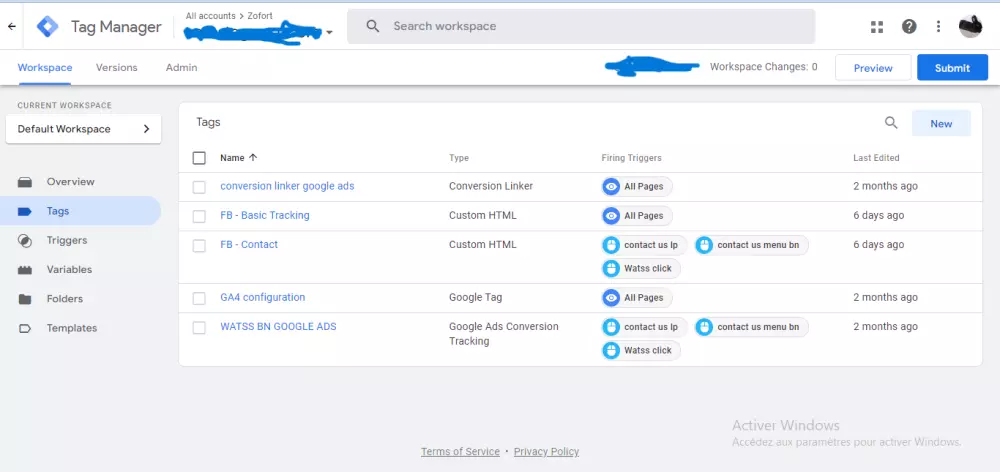Viewport: 1000px width, 472px height.
Task: Click the Firing Triggers column header
Action: [x=631, y=158]
